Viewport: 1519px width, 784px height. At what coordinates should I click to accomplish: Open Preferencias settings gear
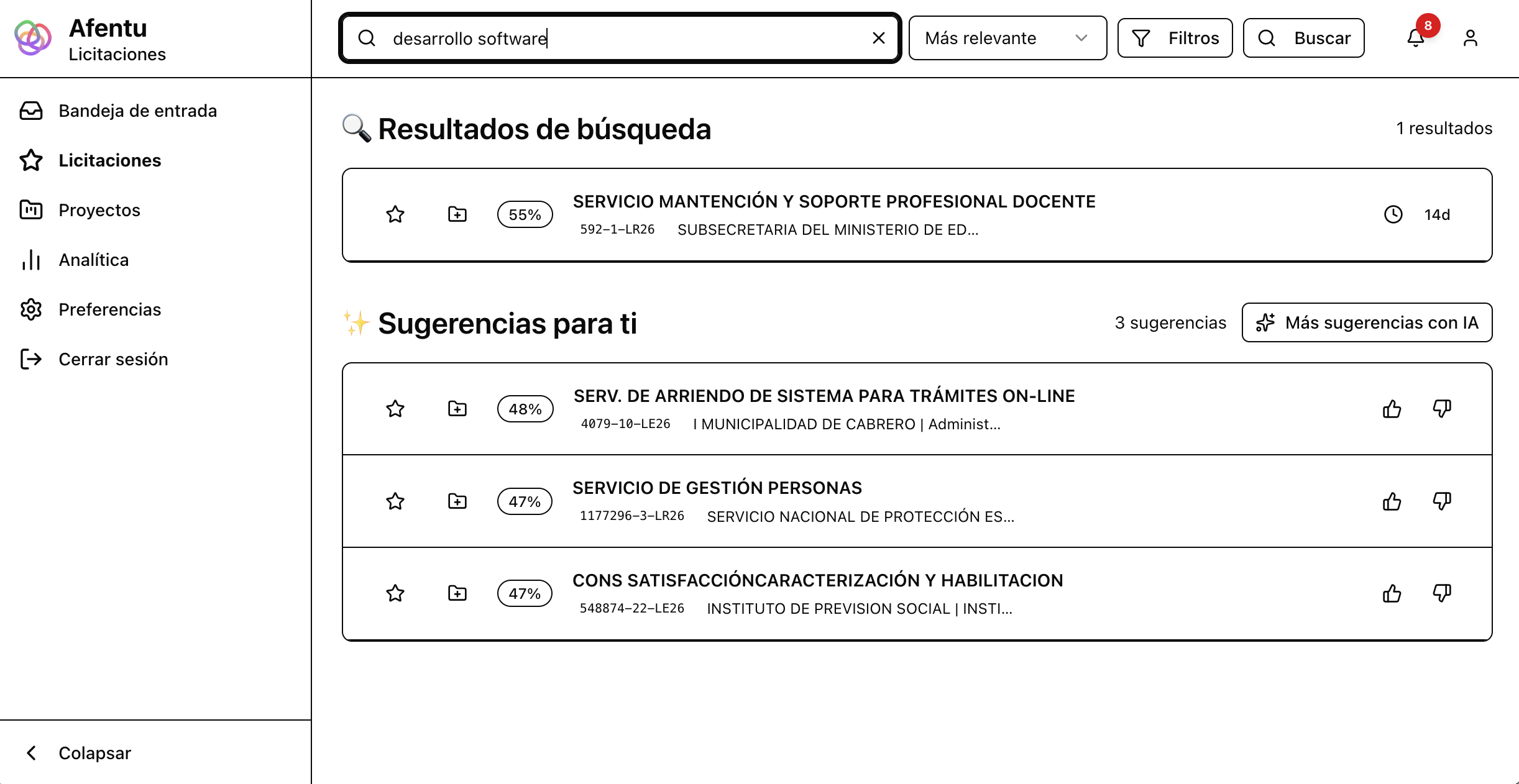tap(32, 309)
